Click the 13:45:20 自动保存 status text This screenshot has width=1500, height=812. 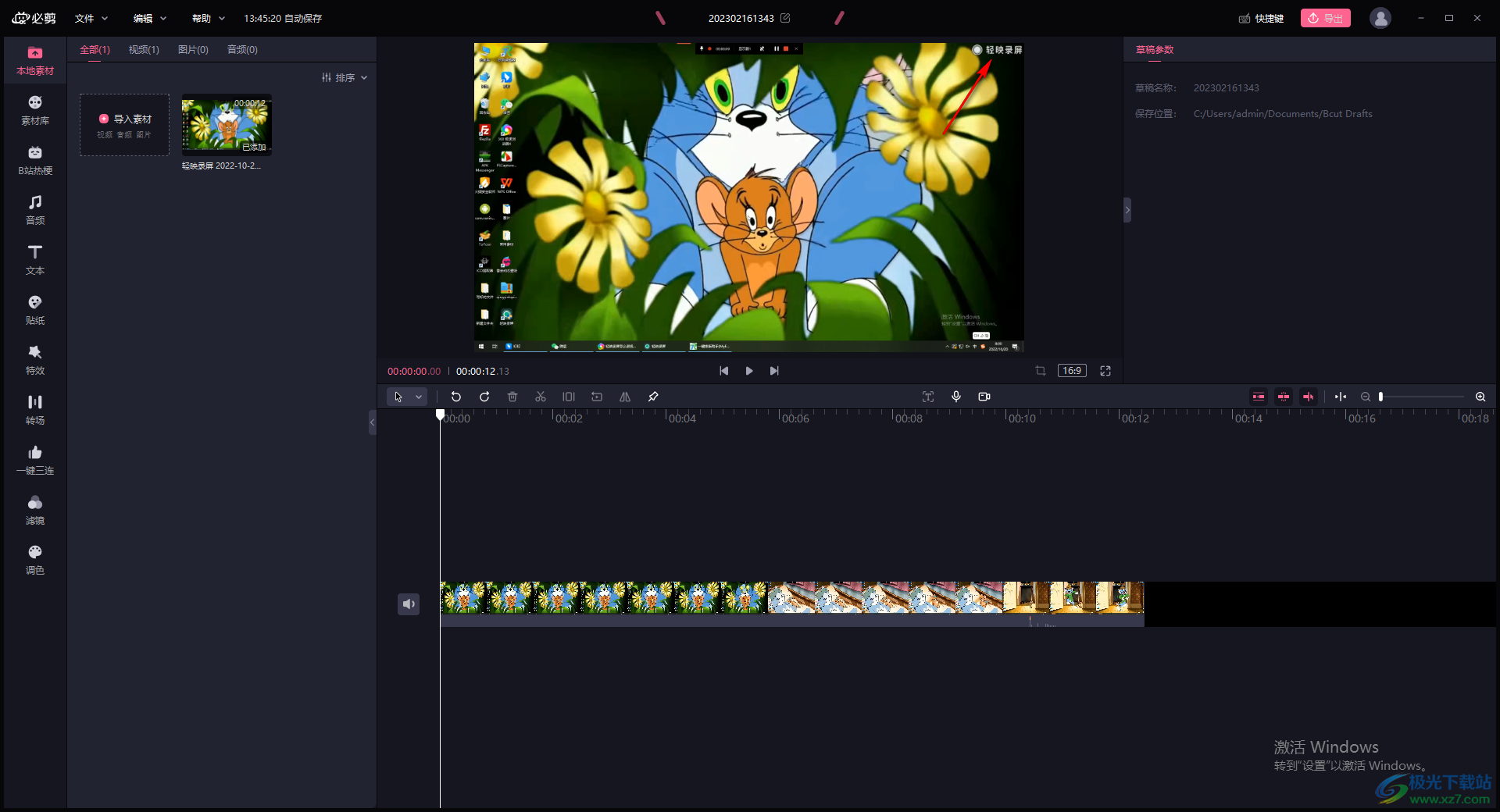click(283, 18)
